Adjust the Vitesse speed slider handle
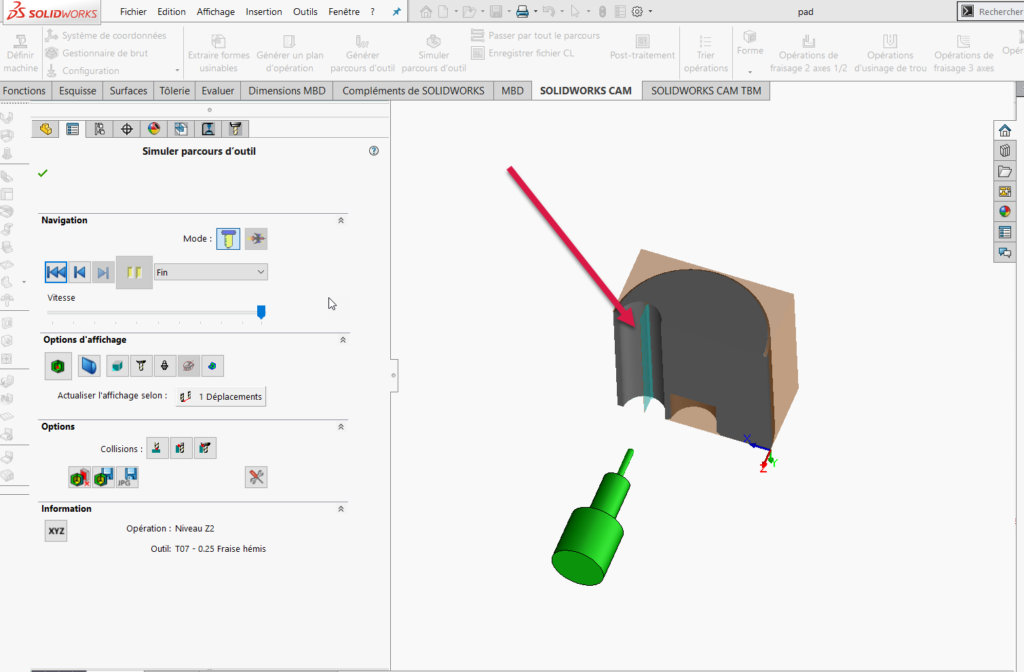Viewport: 1024px width, 672px height. coord(261,312)
